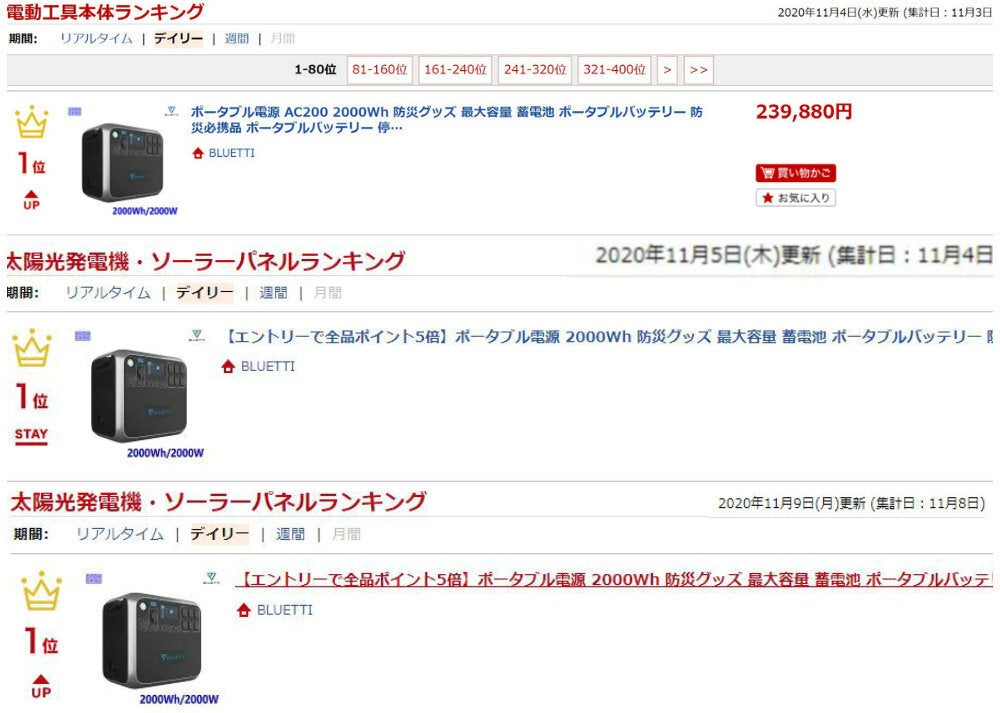
Task: Go to the 241-320位 page
Action: coord(534,70)
